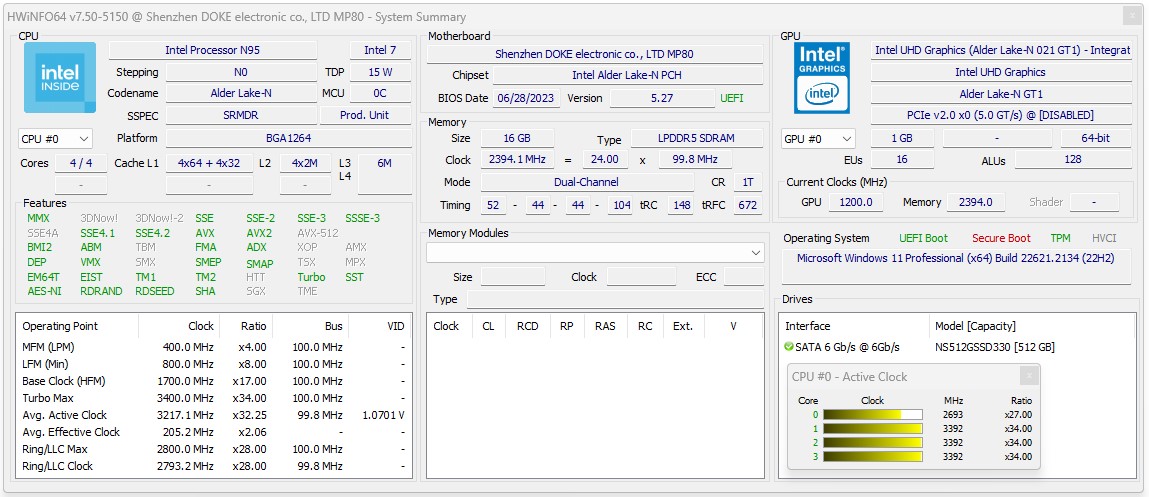The width and height of the screenshot is (1149, 497).
Task: Expand the Memory Modules dropdown list
Action: point(756,254)
